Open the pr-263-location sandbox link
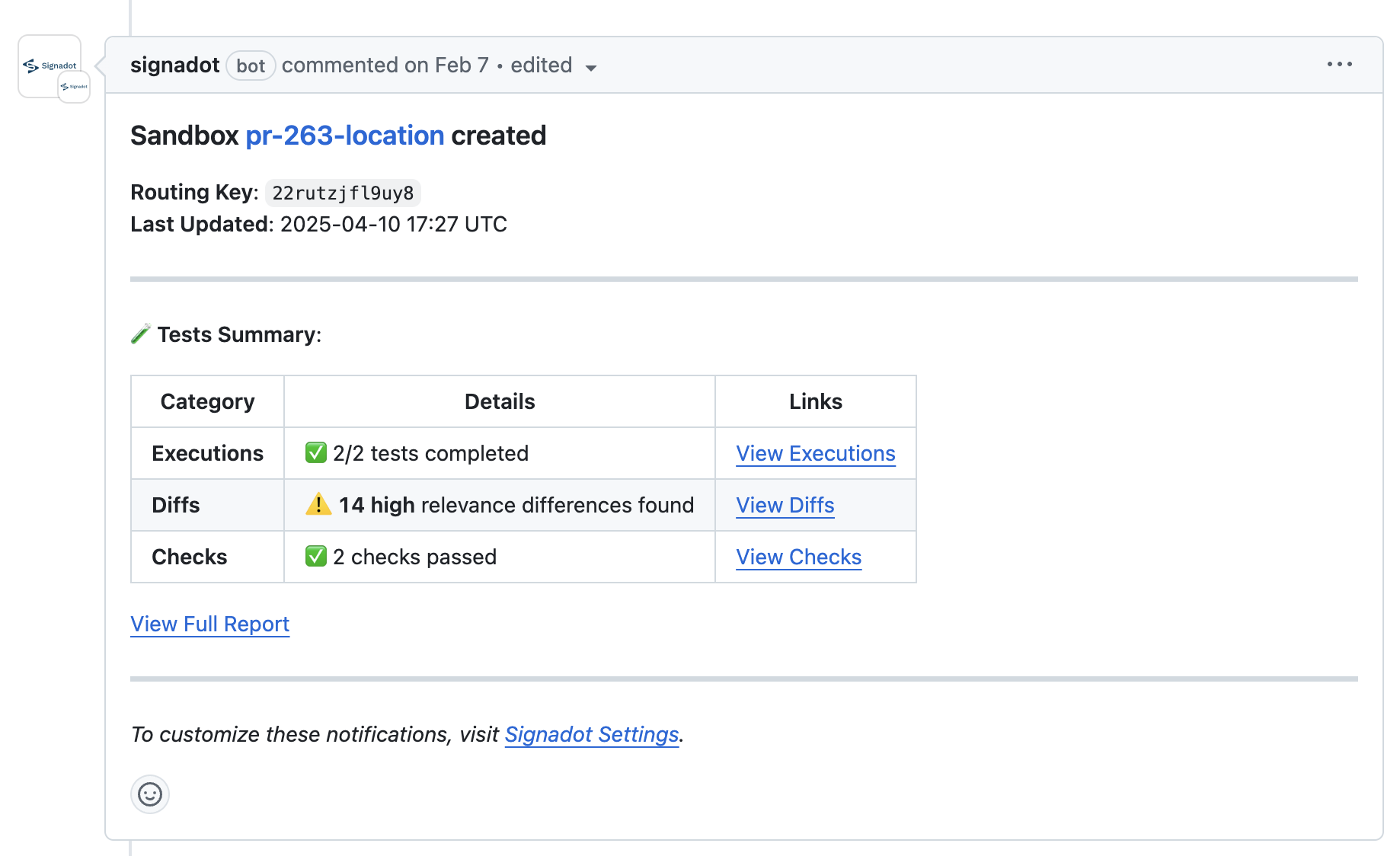 (344, 136)
